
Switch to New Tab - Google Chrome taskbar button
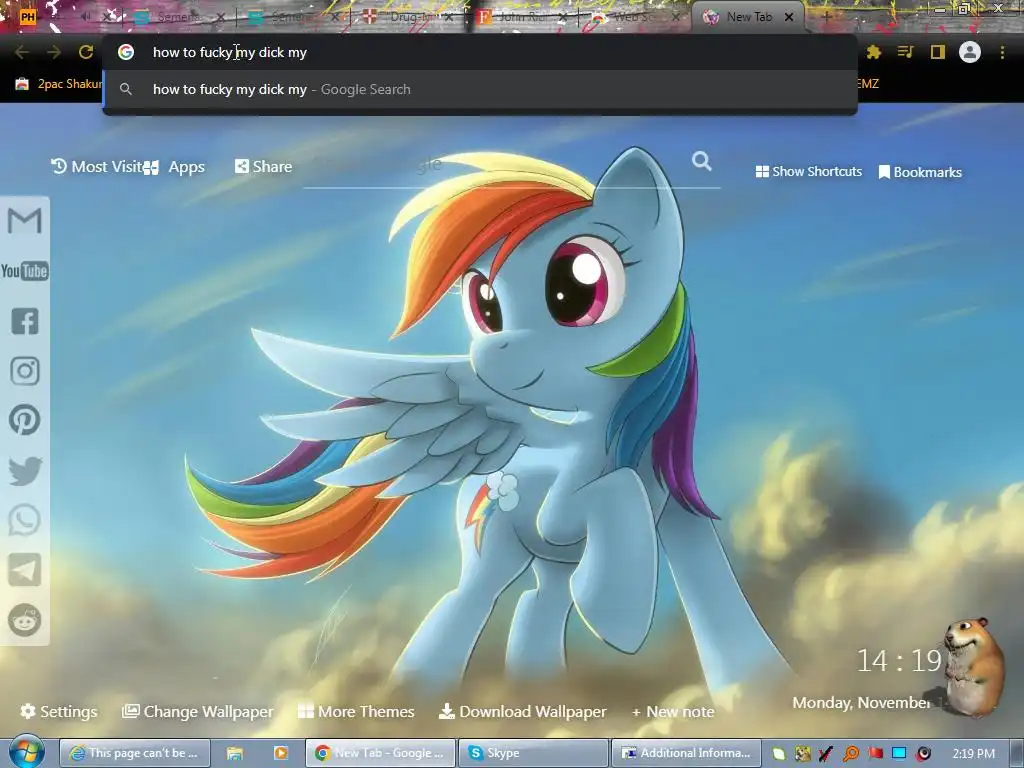(x=380, y=753)
